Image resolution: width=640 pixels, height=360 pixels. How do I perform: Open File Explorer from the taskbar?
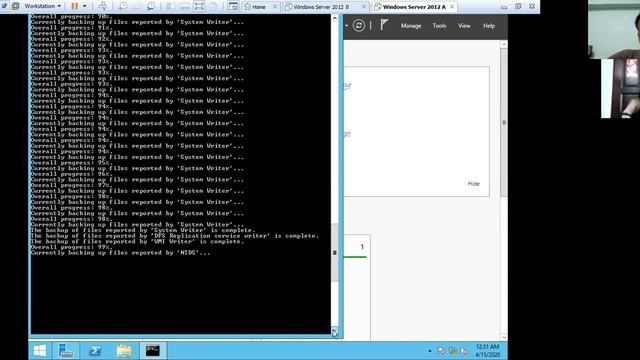124,351
